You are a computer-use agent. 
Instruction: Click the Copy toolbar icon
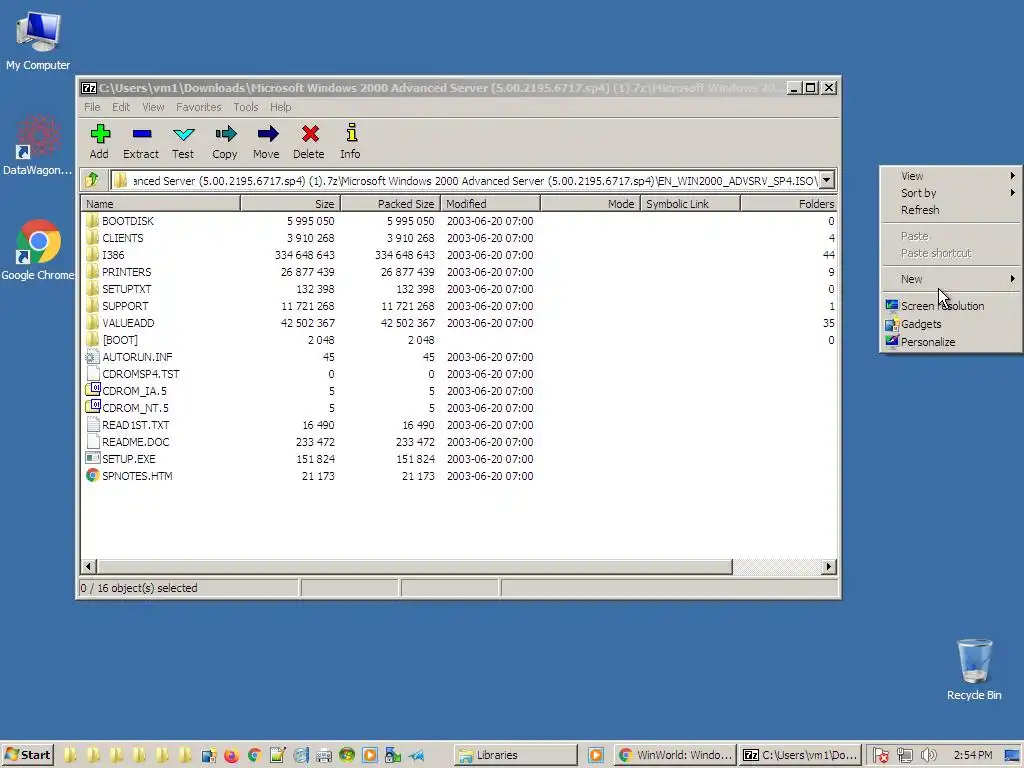225,135
